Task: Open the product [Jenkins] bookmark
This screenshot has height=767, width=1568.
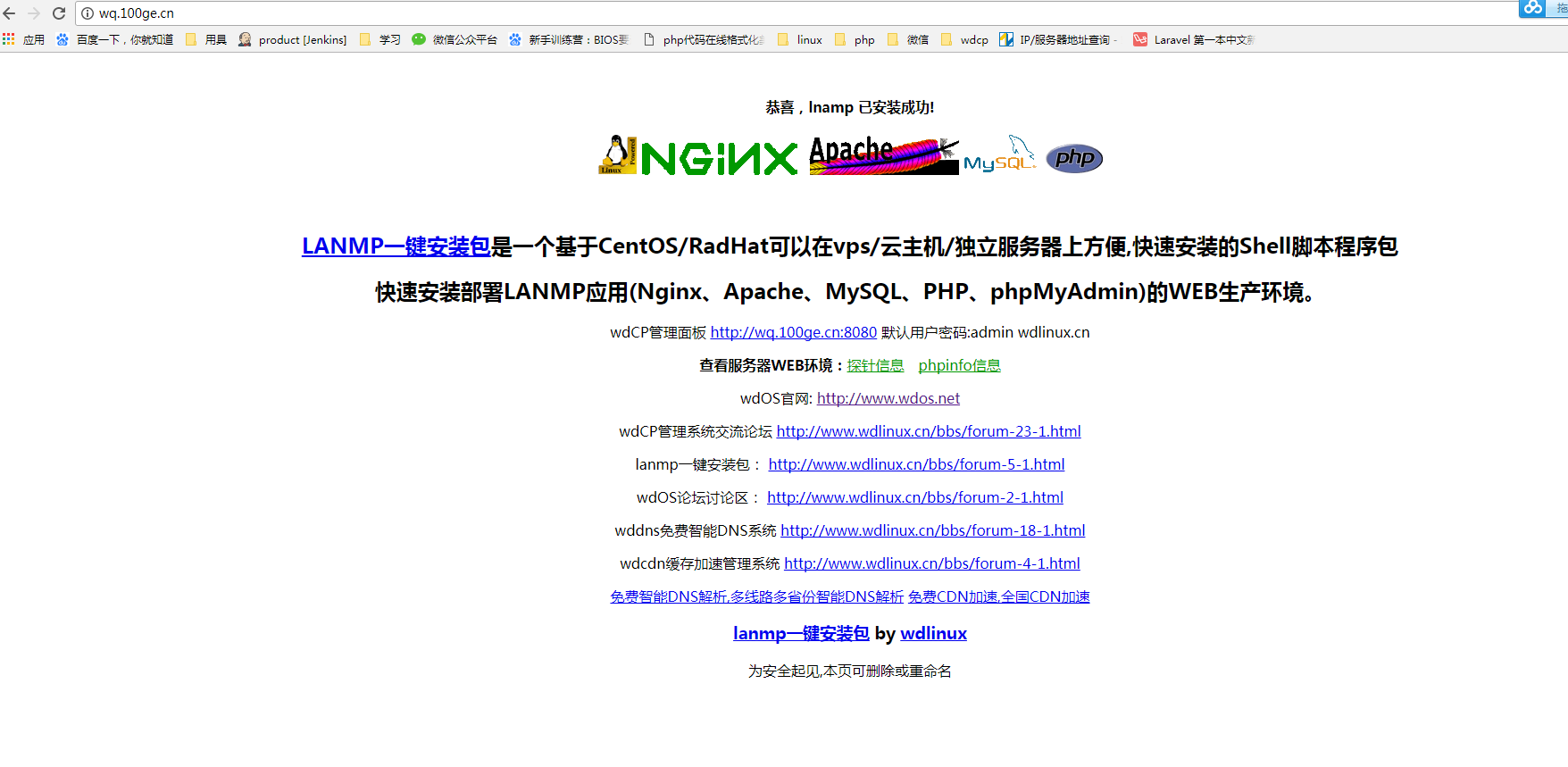Action: coord(293,39)
